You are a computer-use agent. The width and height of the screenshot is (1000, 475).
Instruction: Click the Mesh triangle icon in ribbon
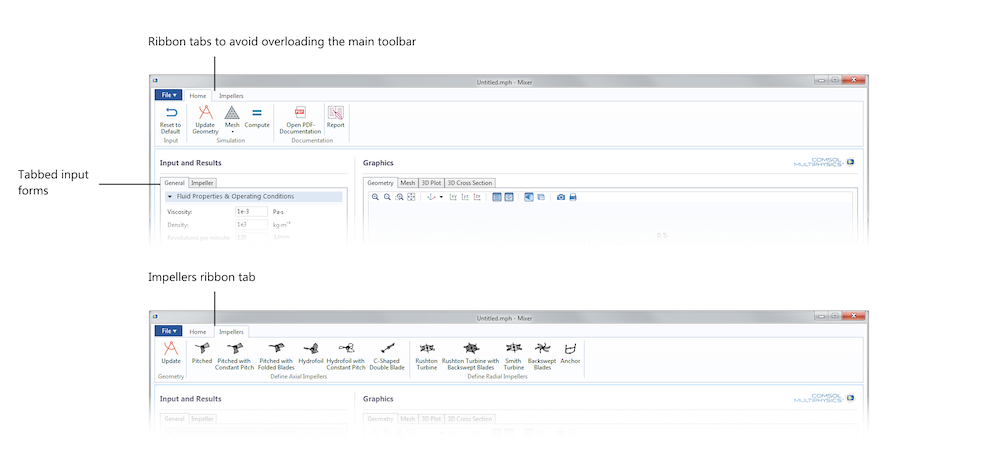(x=232, y=113)
